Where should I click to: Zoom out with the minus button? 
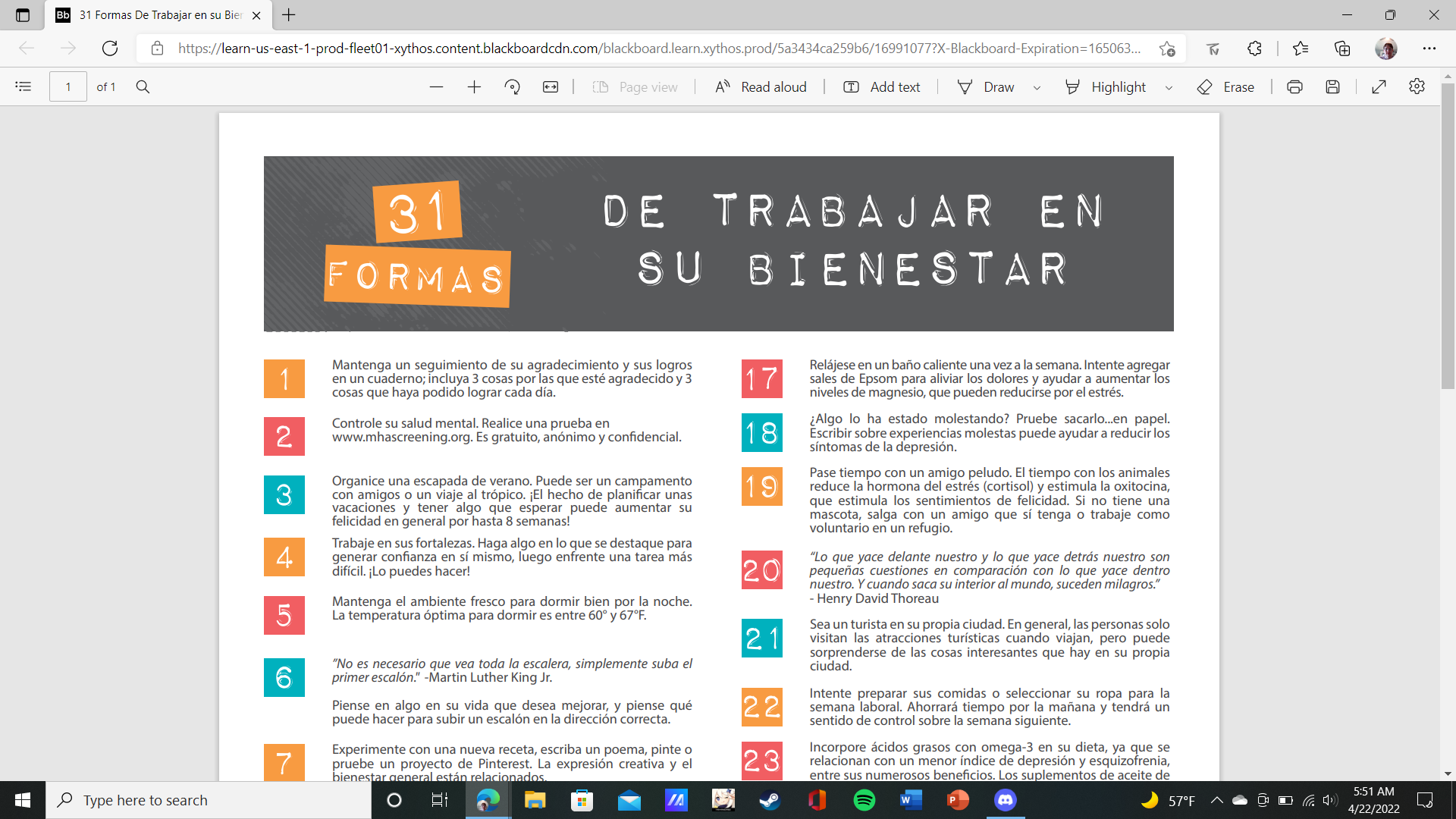click(x=436, y=87)
